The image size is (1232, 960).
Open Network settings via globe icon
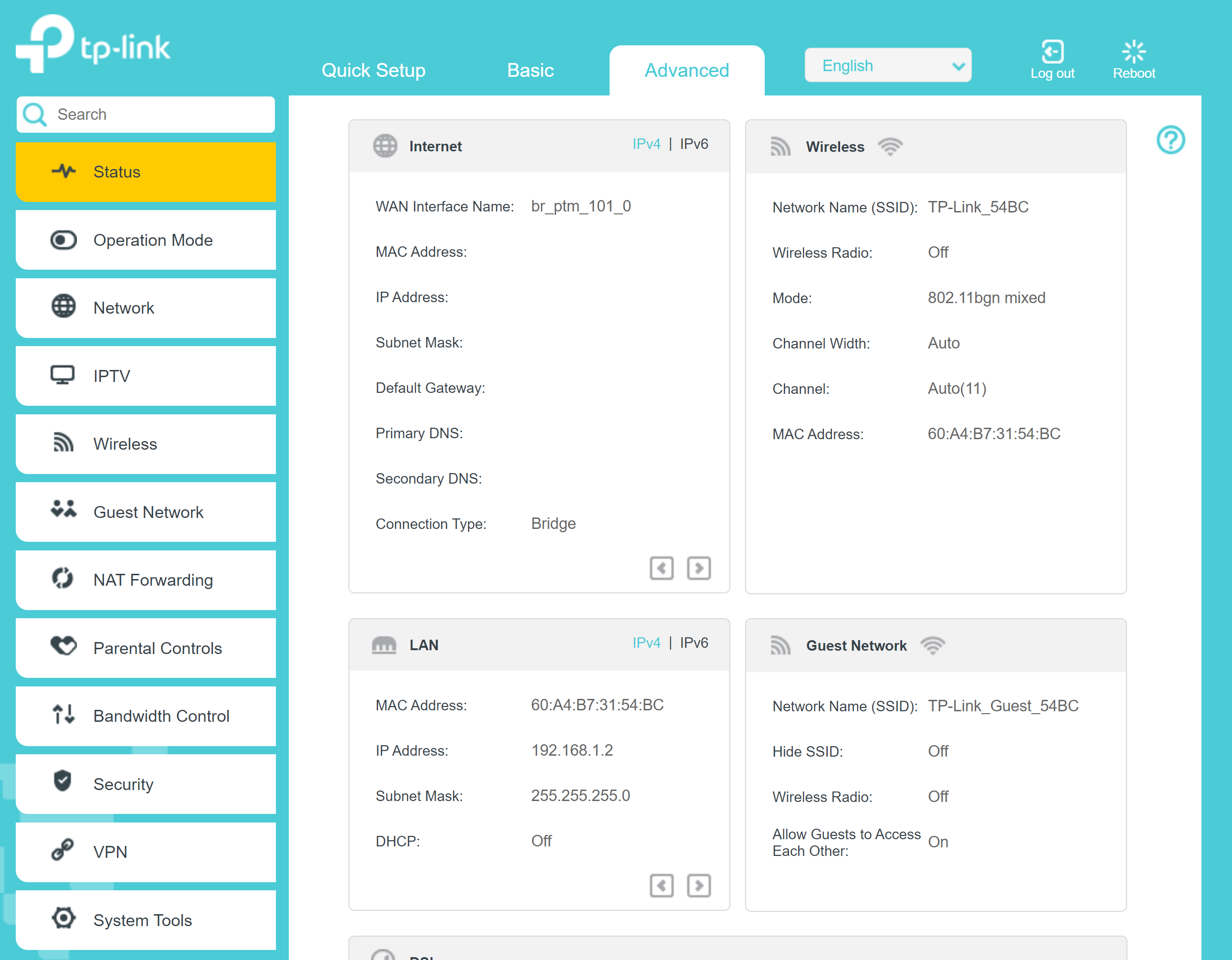(62, 307)
